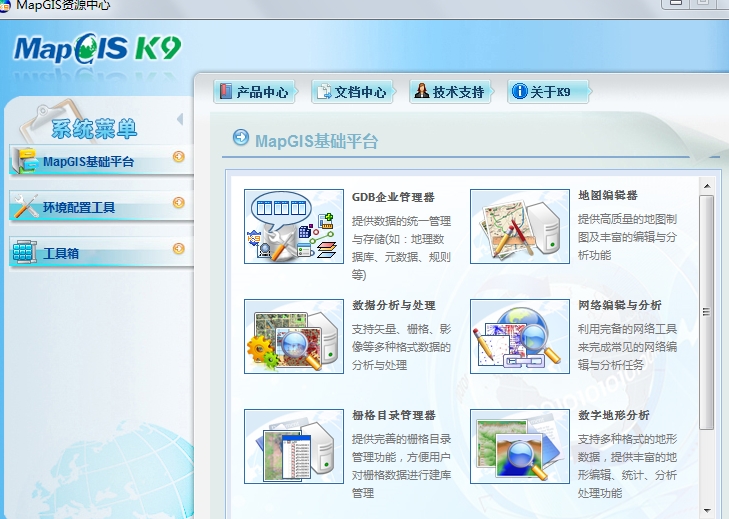Image resolution: width=729 pixels, height=519 pixels.
Task: Switch to the 关于K9 tab
Action: click(x=549, y=92)
